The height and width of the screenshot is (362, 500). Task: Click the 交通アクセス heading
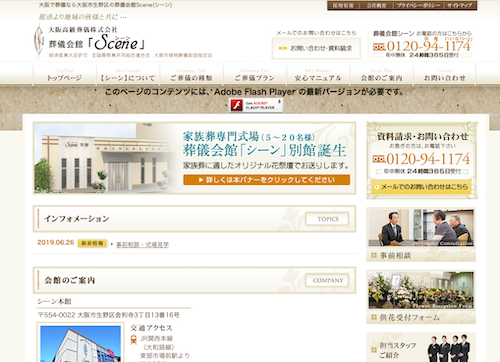pyautogui.click(x=152, y=328)
